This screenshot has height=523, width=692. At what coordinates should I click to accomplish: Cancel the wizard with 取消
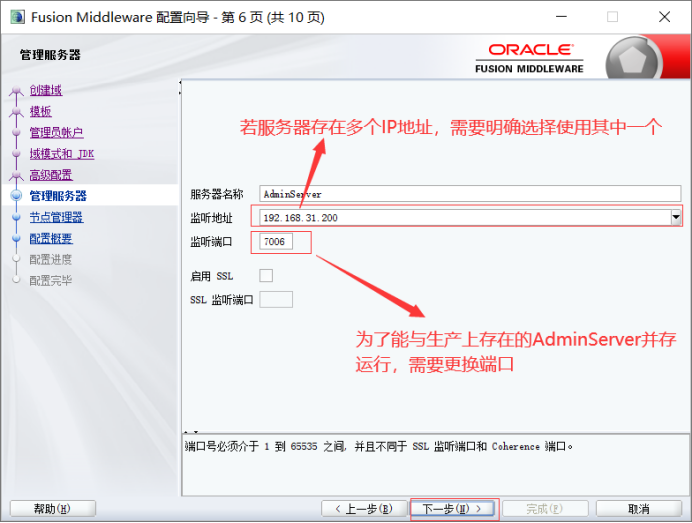(x=639, y=509)
